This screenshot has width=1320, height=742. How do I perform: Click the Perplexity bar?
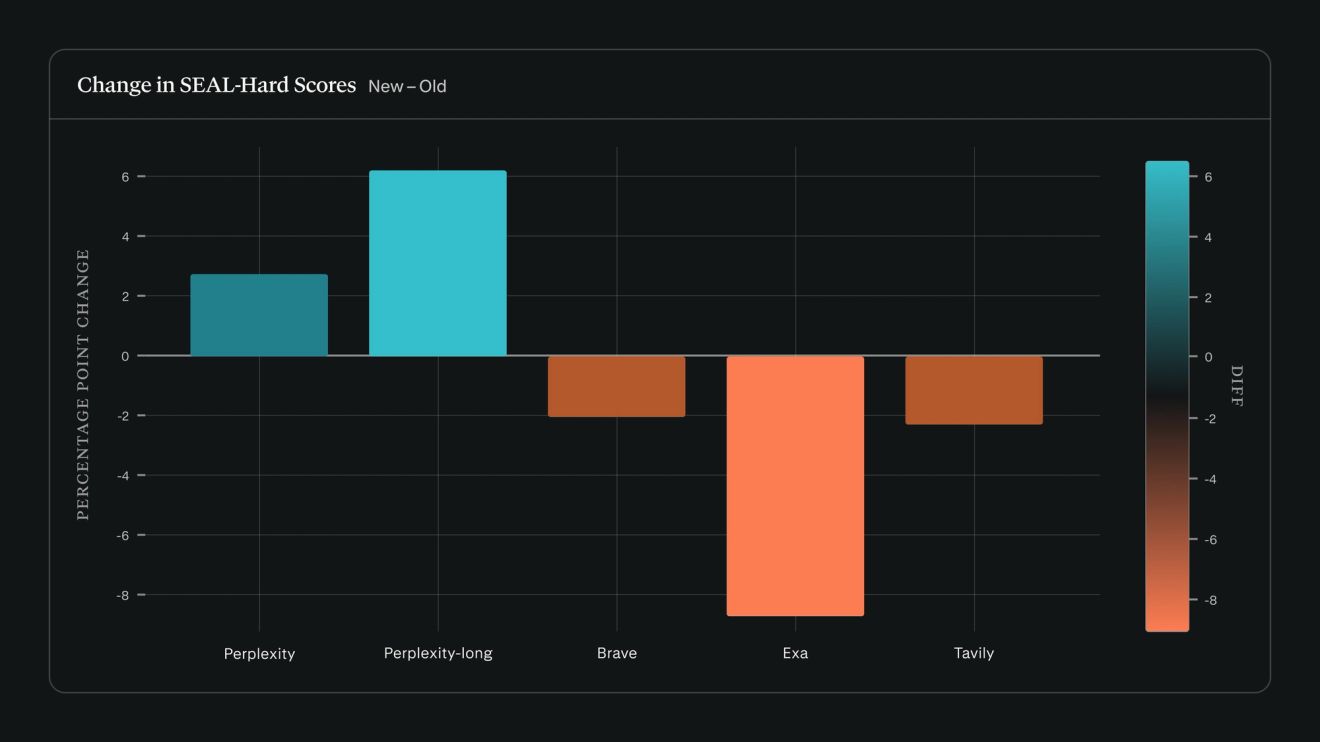pyautogui.click(x=259, y=315)
